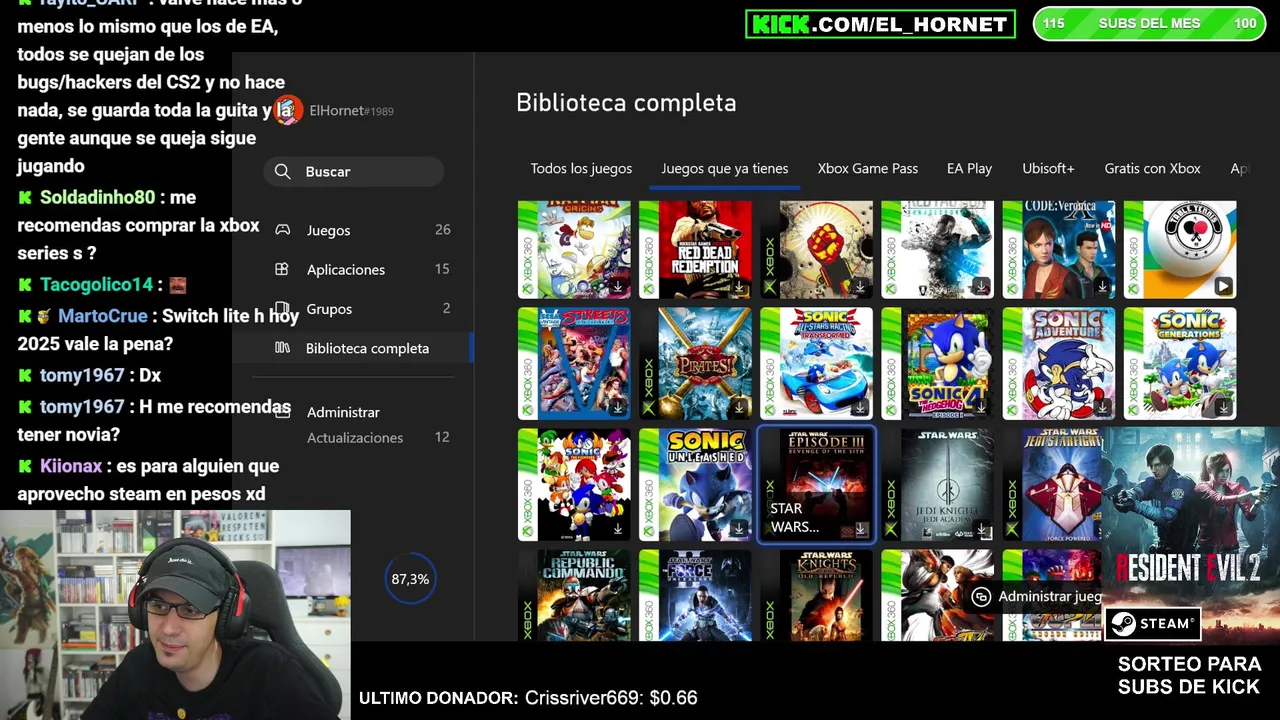Click play icon on table tennis tile
This screenshot has width=1280, height=720.
point(1223,287)
